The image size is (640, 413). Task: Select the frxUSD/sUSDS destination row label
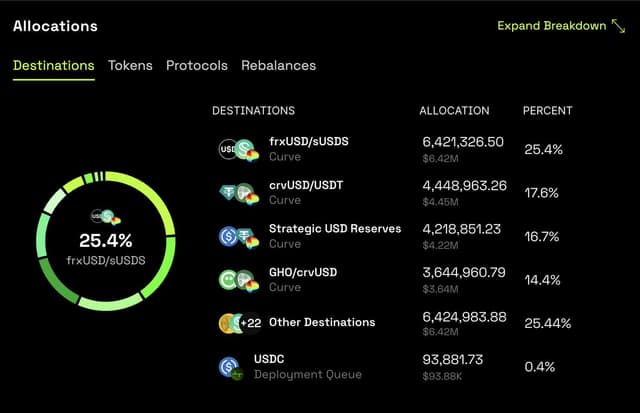(x=309, y=142)
